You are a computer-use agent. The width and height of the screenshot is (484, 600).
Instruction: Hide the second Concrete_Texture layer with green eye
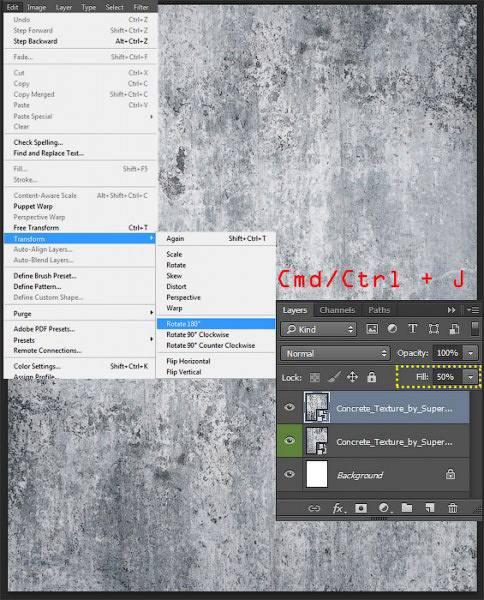pyautogui.click(x=290, y=440)
